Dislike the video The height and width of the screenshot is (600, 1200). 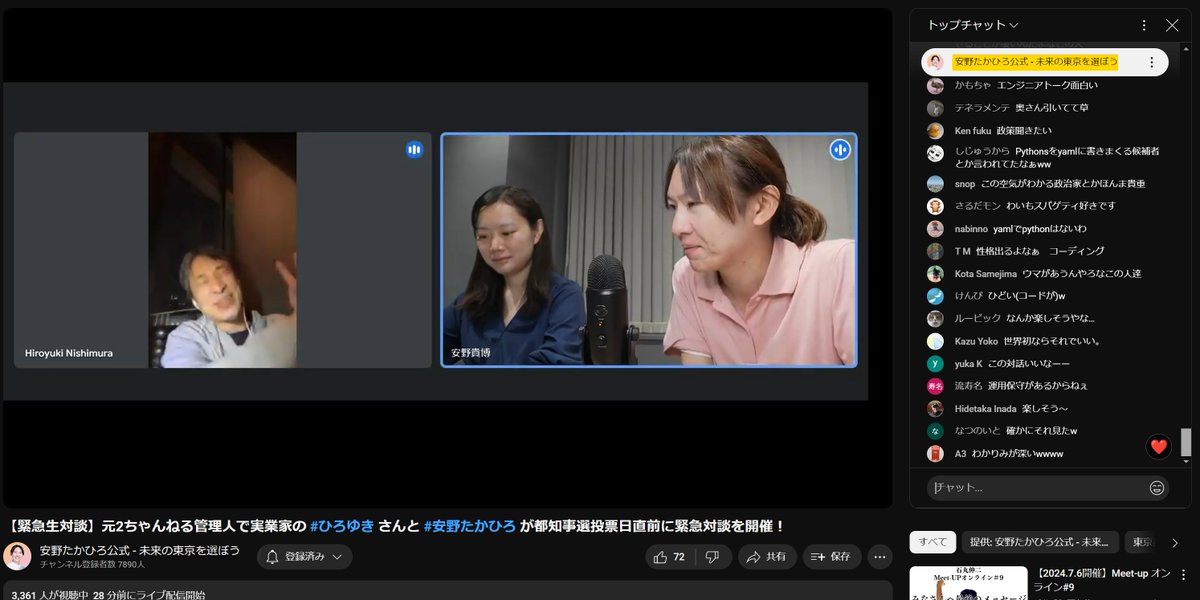click(x=713, y=557)
